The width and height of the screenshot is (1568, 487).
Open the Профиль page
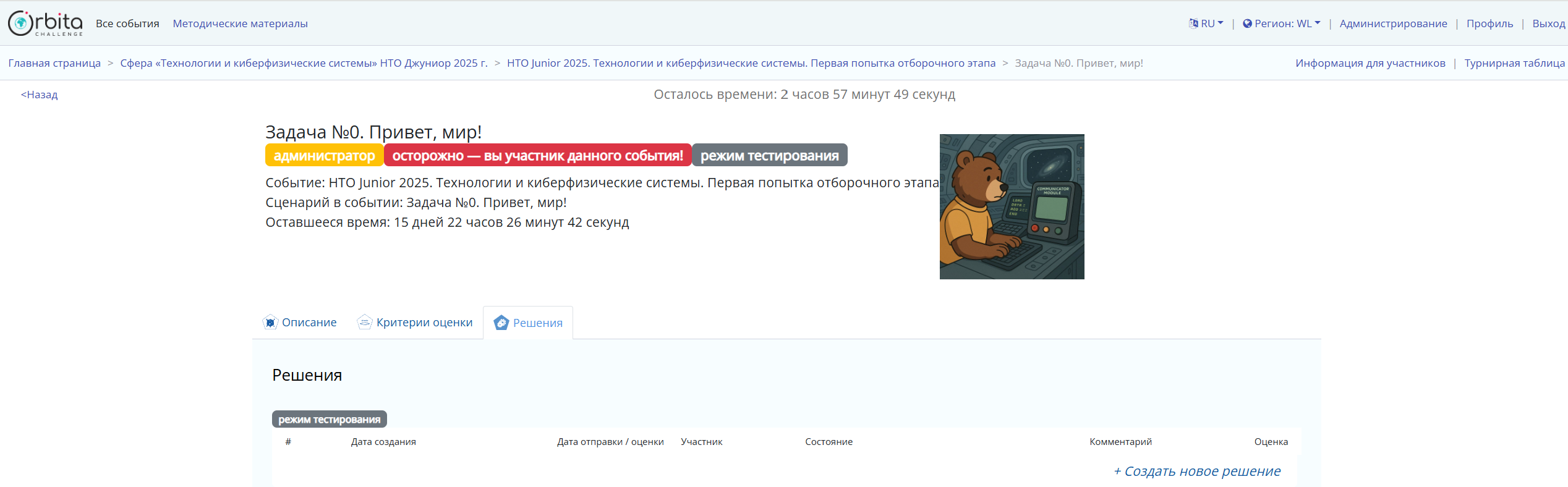click(1489, 23)
